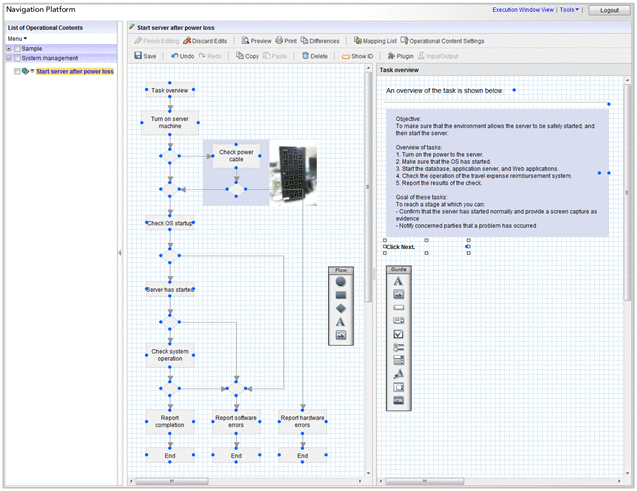Open the Tools dropdown menu

coord(569,9)
